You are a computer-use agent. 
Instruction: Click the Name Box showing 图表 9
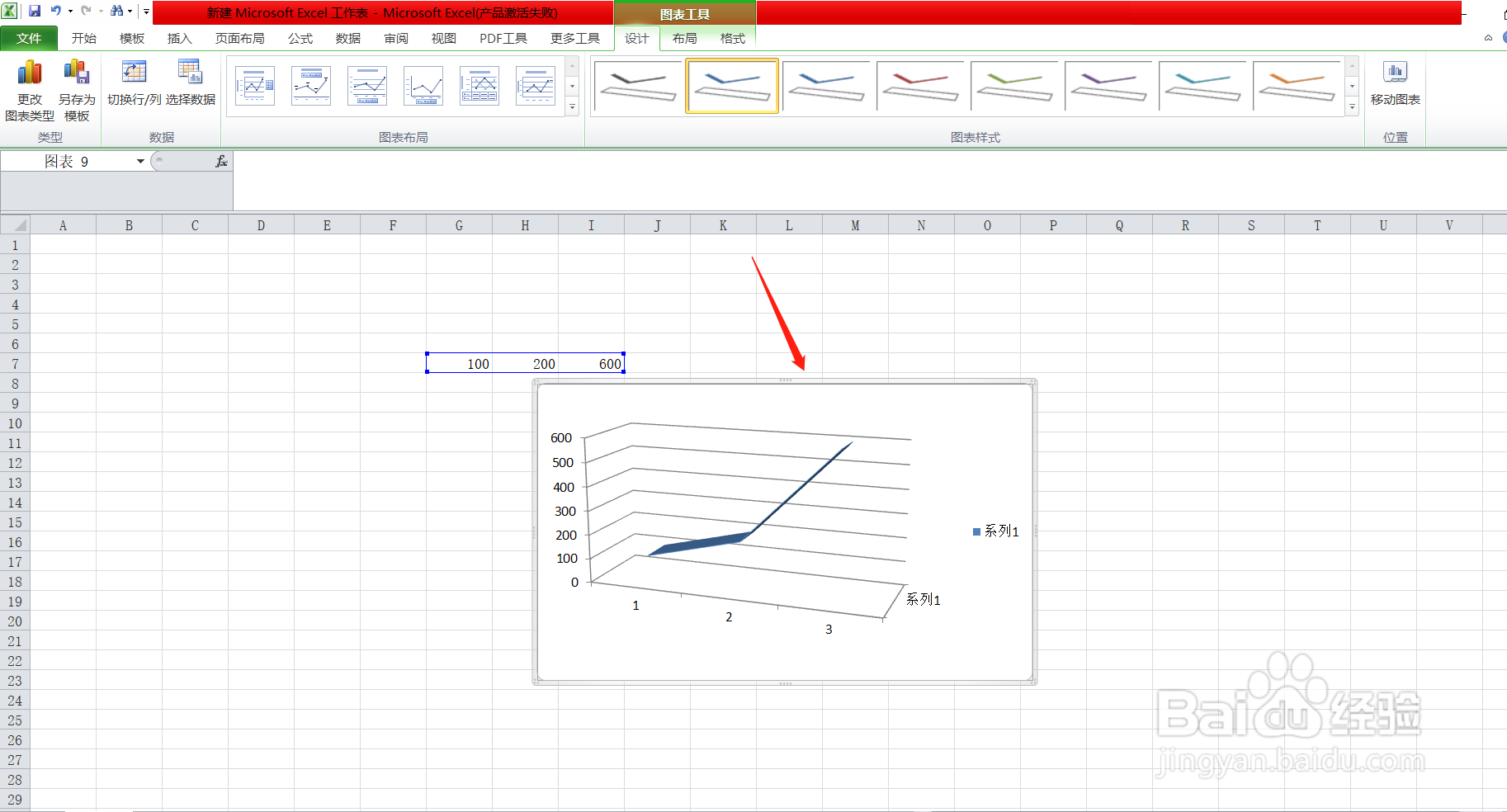coord(67,162)
